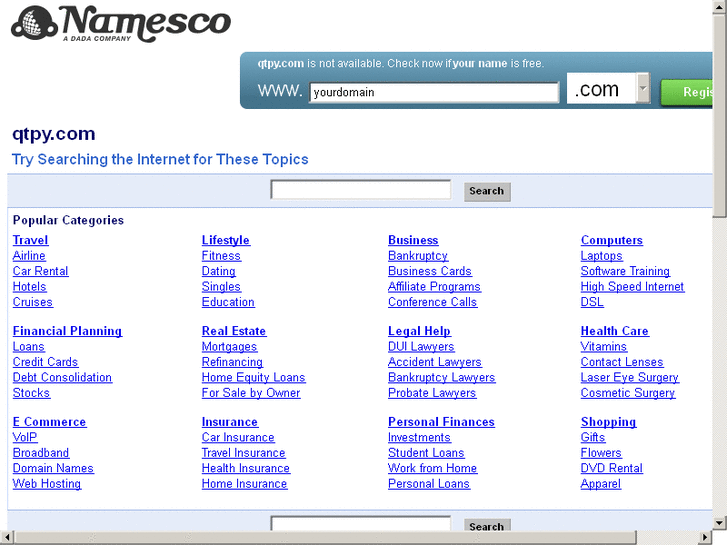Select the For Sale by Owner link
The height and width of the screenshot is (545, 727).
(x=251, y=393)
